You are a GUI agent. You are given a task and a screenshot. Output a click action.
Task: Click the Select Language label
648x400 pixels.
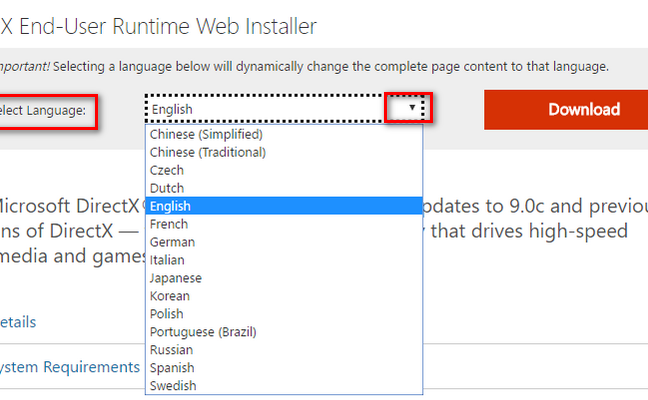(43, 110)
